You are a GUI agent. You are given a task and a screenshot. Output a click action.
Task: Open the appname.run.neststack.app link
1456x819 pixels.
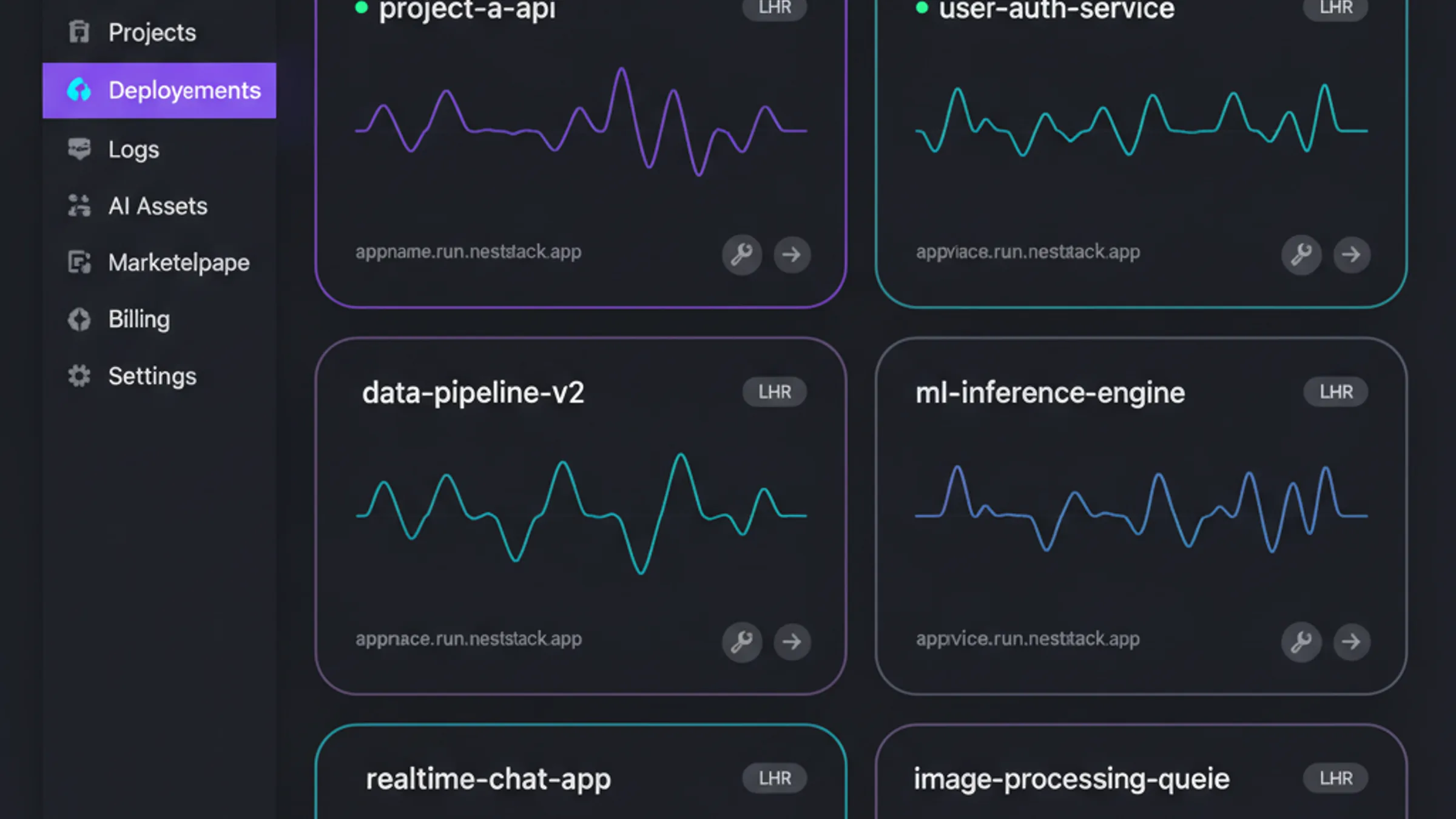(468, 252)
